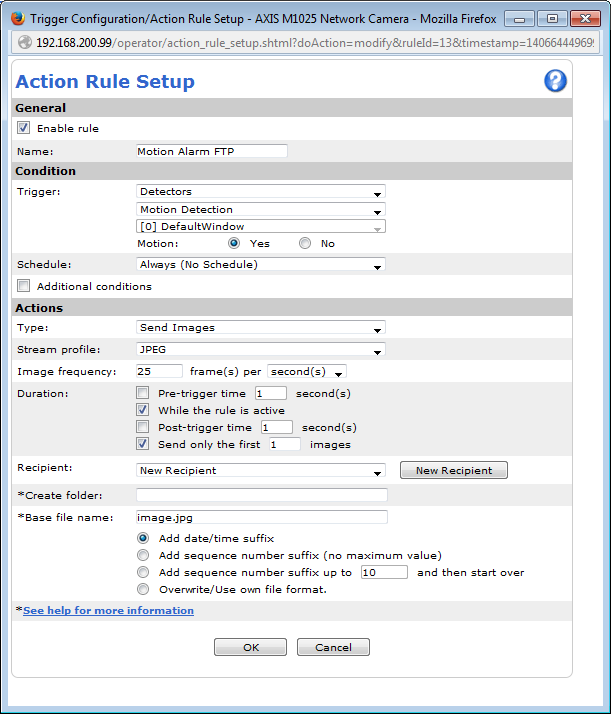
Task: Expand the Schedule dropdown list
Action: pos(260,265)
